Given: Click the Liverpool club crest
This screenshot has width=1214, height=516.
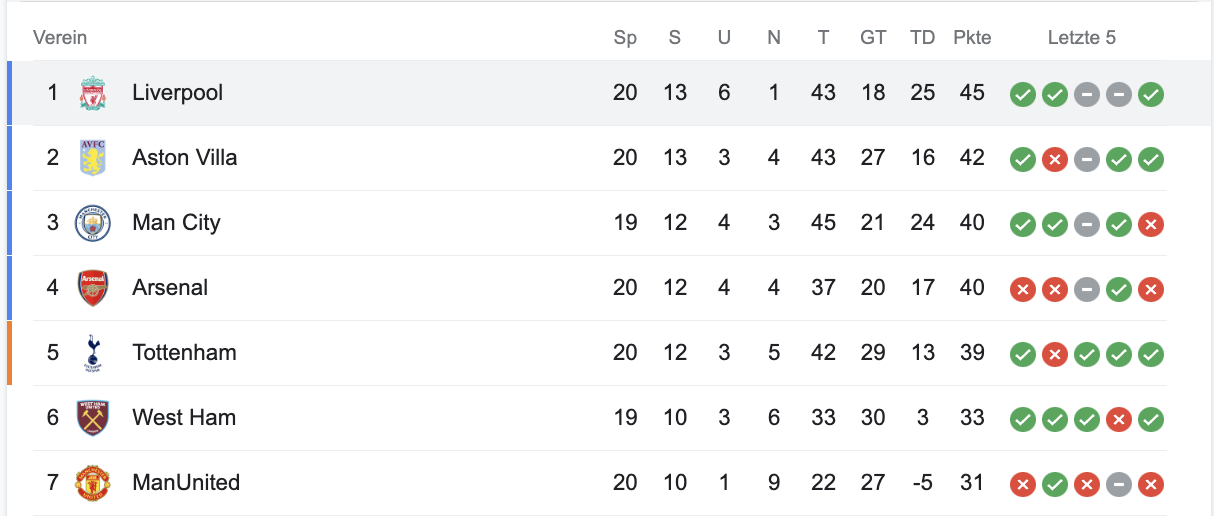Looking at the screenshot, I should click(x=93, y=93).
